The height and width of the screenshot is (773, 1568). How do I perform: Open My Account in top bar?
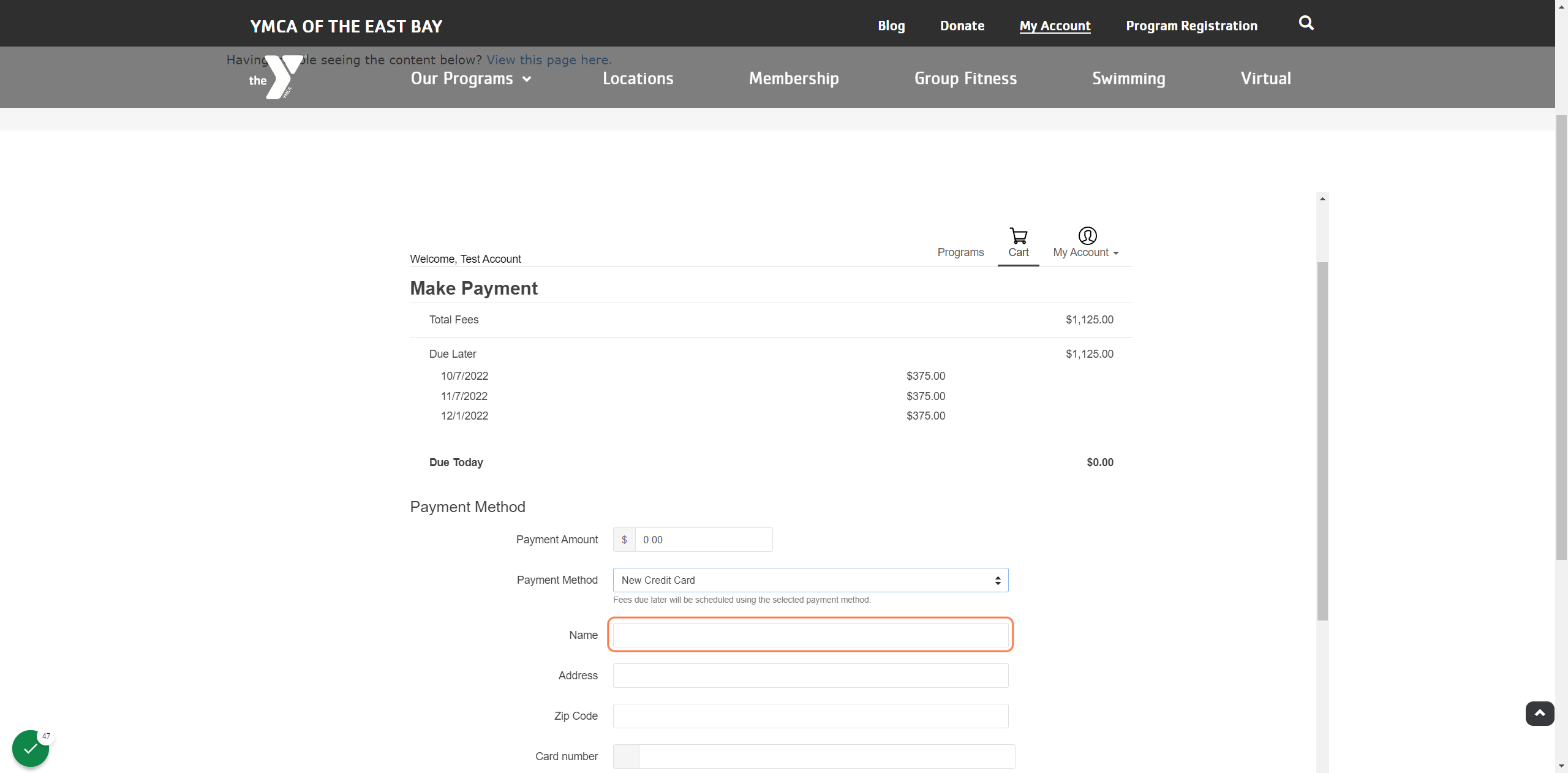tap(1055, 26)
